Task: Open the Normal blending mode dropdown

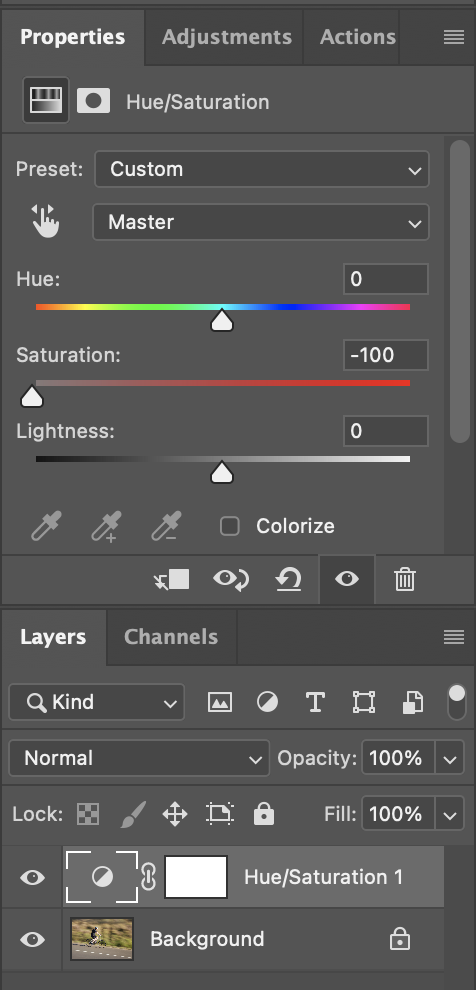Action: coord(139,758)
